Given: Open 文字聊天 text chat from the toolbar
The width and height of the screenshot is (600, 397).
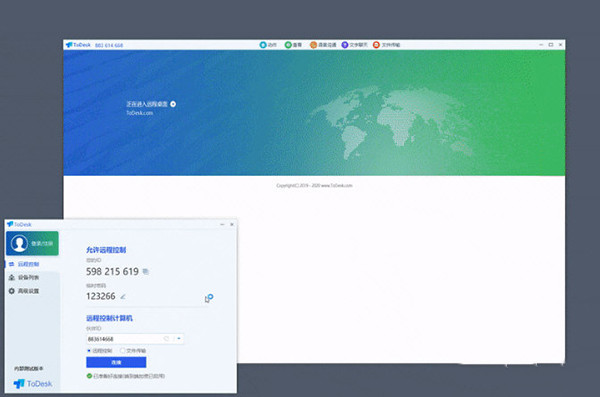Looking at the screenshot, I should 354,45.
